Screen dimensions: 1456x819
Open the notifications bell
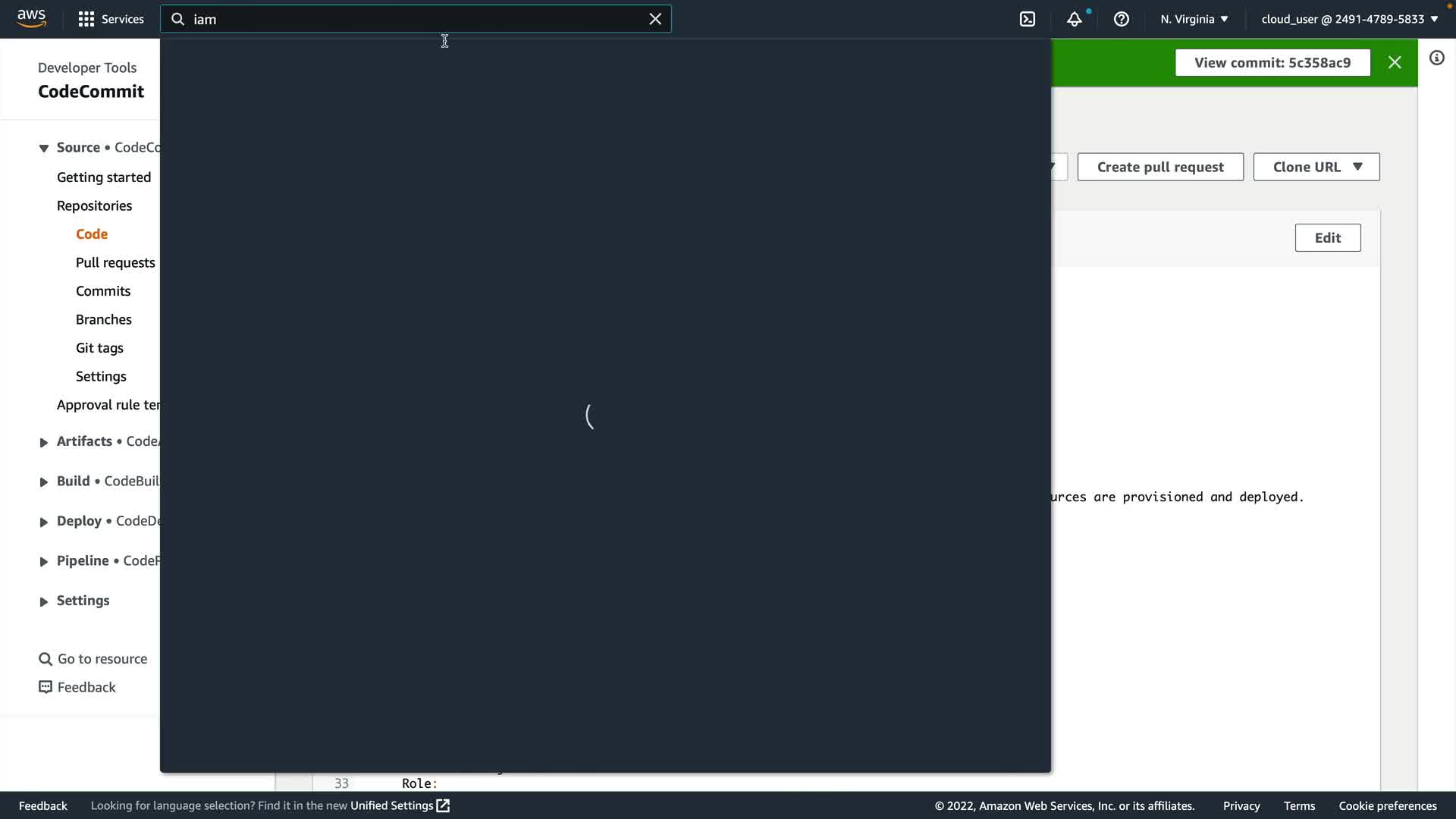(x=1075, y=19)
